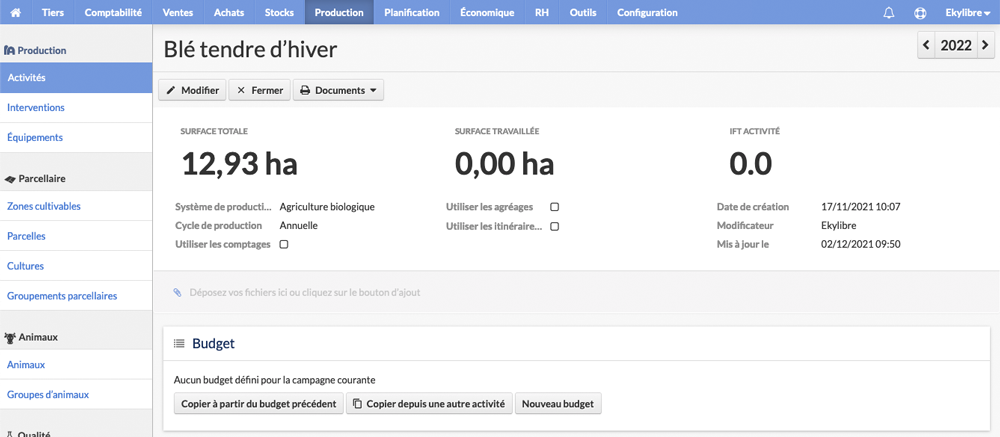Screen dimensions: 1000x437
Task: Open the Production menu
Action: tap(339, 12)
